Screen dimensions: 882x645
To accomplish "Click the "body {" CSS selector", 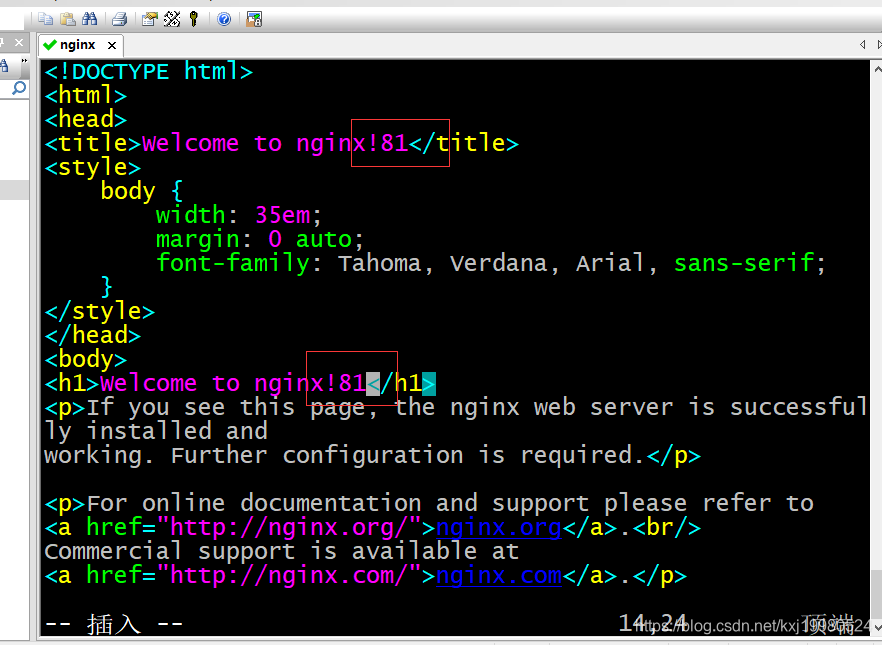I will (x=142, y=191).
